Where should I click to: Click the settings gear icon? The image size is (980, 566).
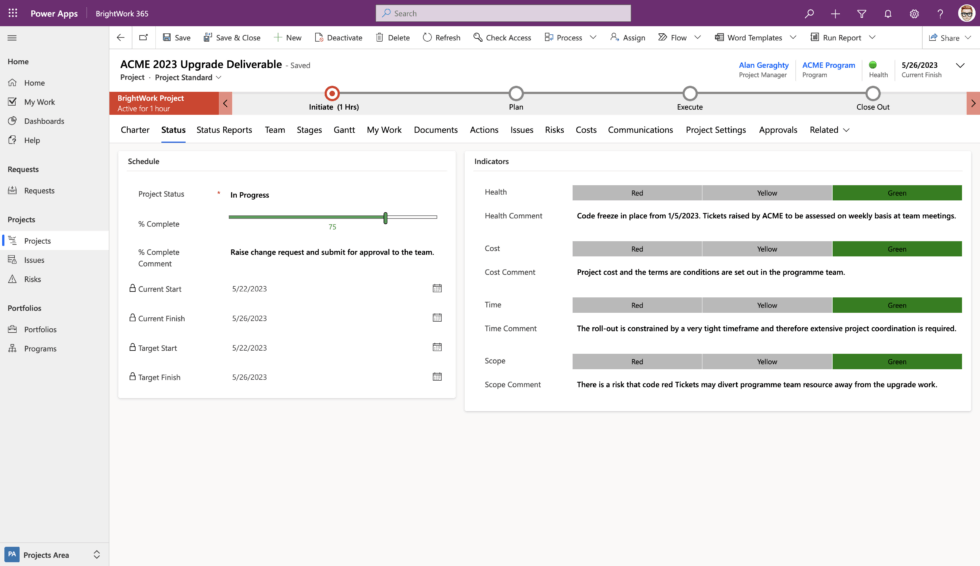[x=913, y=13]
